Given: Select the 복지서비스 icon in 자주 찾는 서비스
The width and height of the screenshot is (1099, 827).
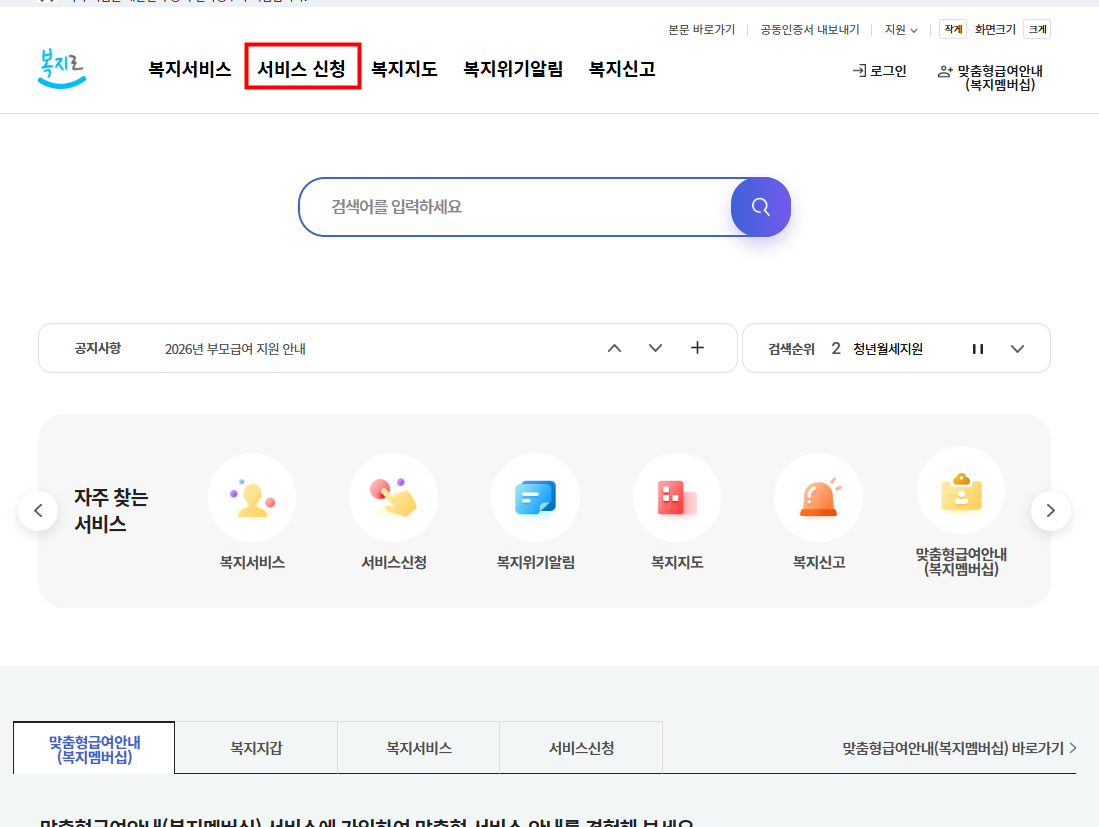Looking at the screenshot, I should pos(251,496).
